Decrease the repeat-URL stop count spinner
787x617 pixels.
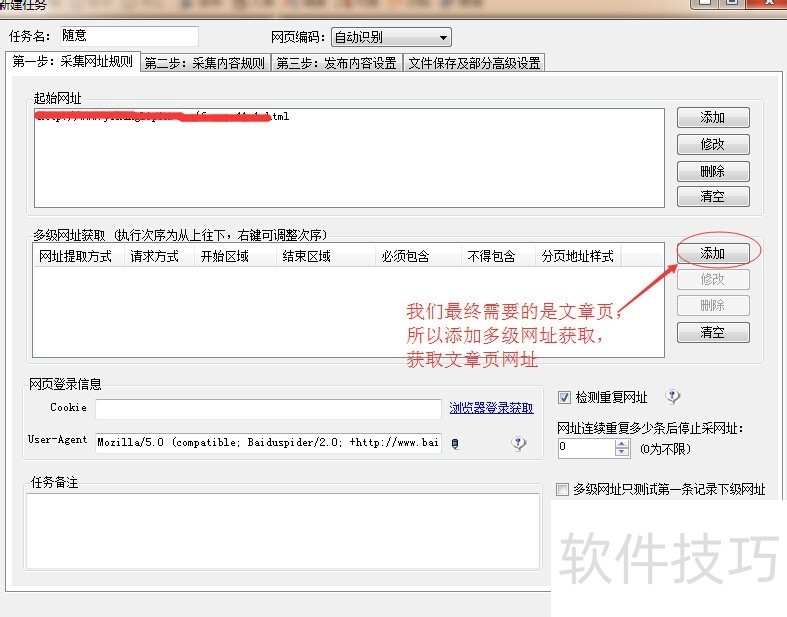pos(622,452)
